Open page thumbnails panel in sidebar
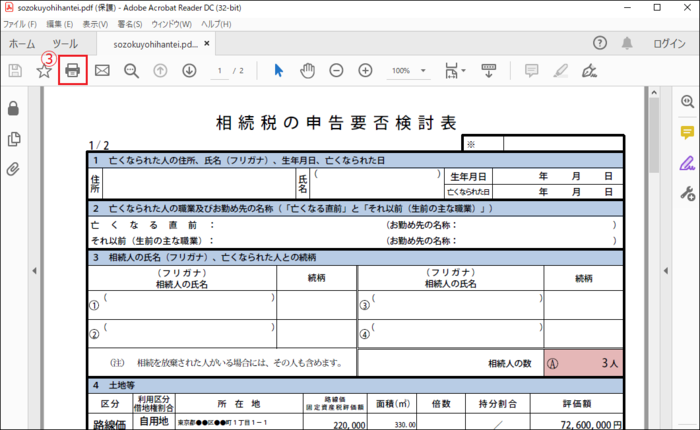The width and height of the screenshot is (700, 430). pyautogui.click(x=14, y=139)
